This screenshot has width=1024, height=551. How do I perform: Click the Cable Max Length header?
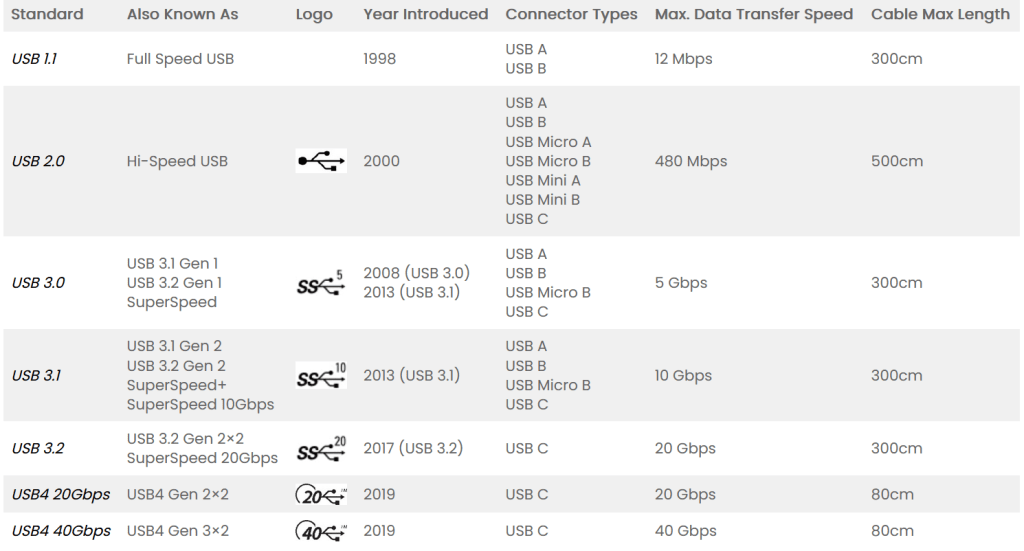pyautogui.click(x=940, y=15)
